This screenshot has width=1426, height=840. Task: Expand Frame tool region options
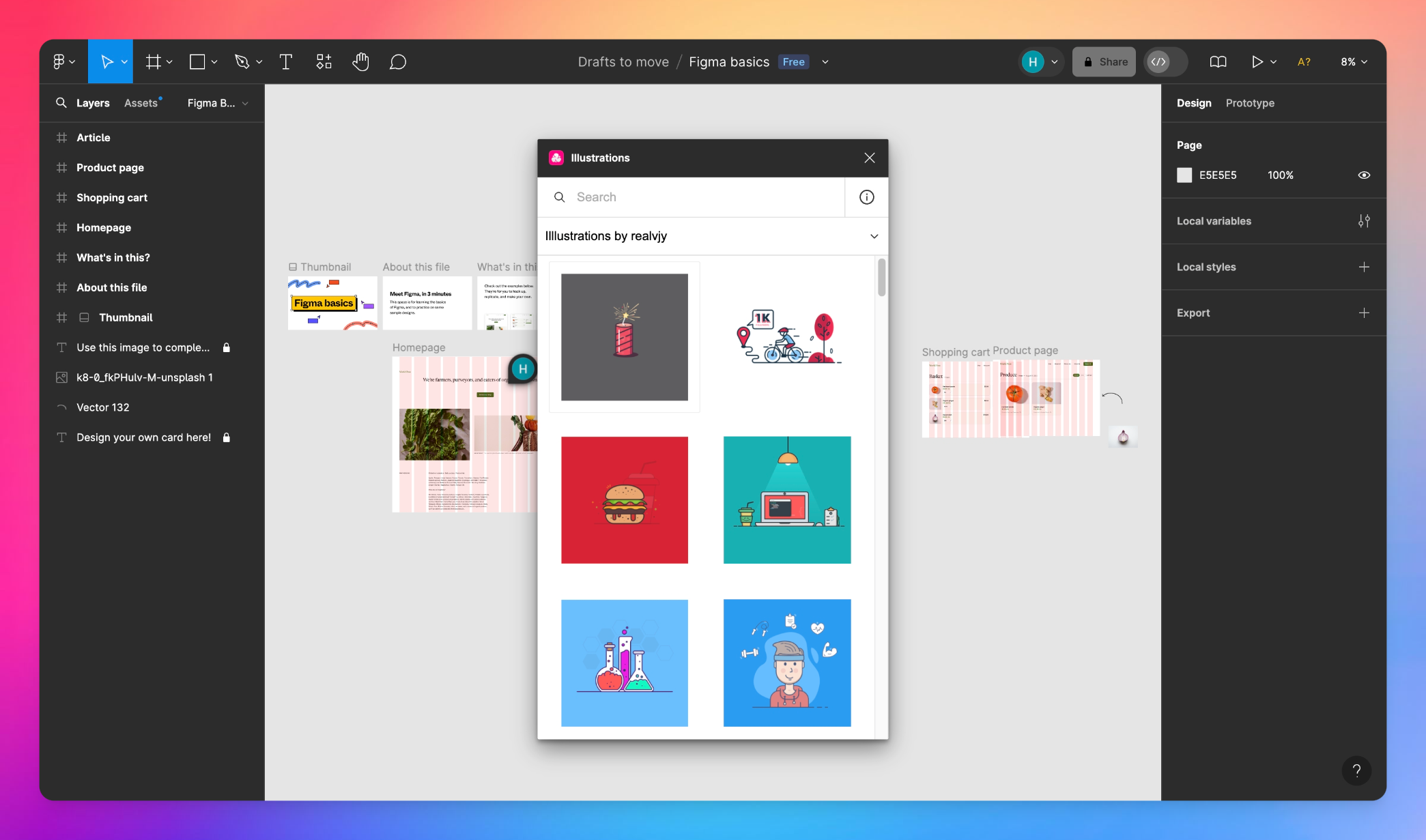click(169, 62)
